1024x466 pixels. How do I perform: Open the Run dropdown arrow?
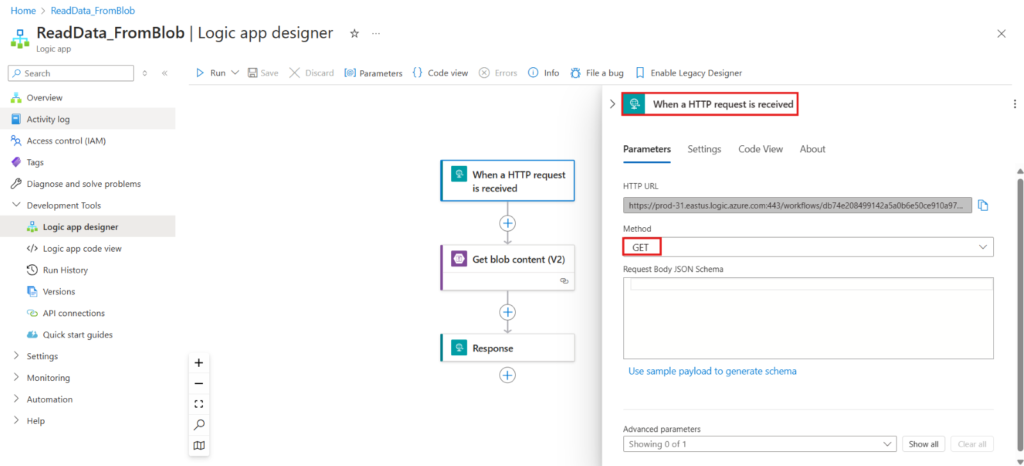[x=235, y=73]
